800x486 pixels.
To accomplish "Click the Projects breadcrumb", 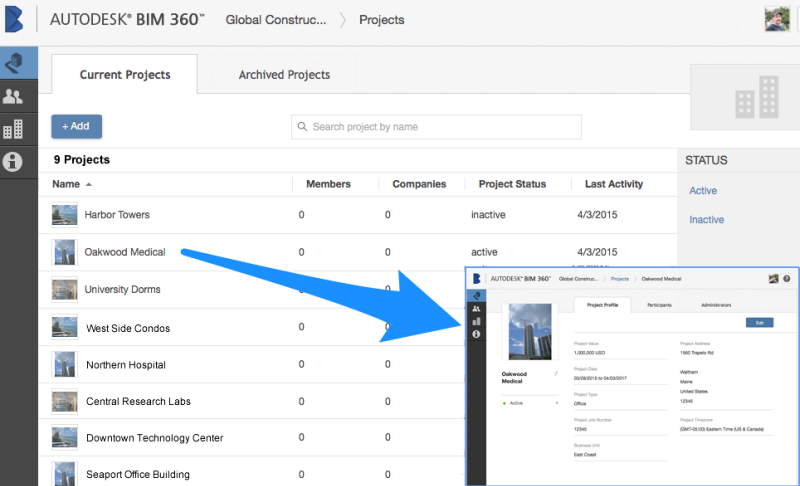I will [382, 20].
